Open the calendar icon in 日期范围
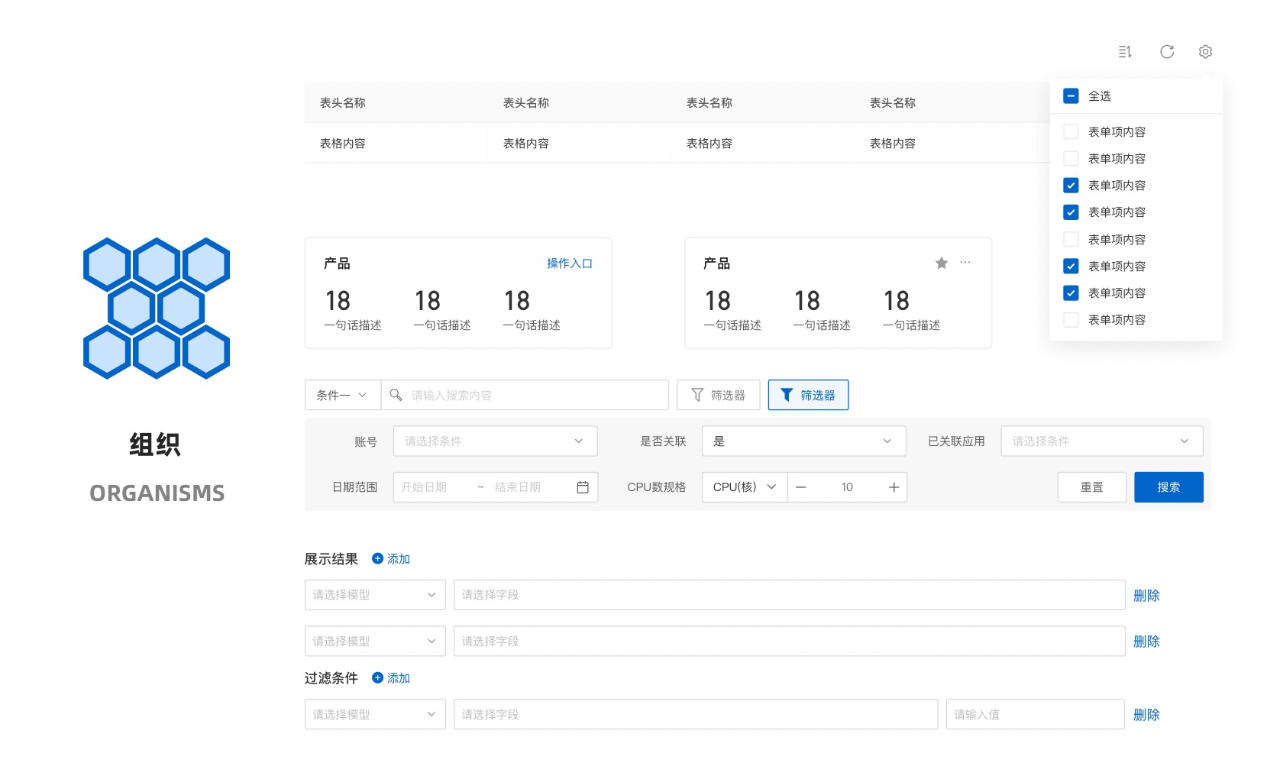This screenshot has height=774, width=1280. (x=583, y=487)
